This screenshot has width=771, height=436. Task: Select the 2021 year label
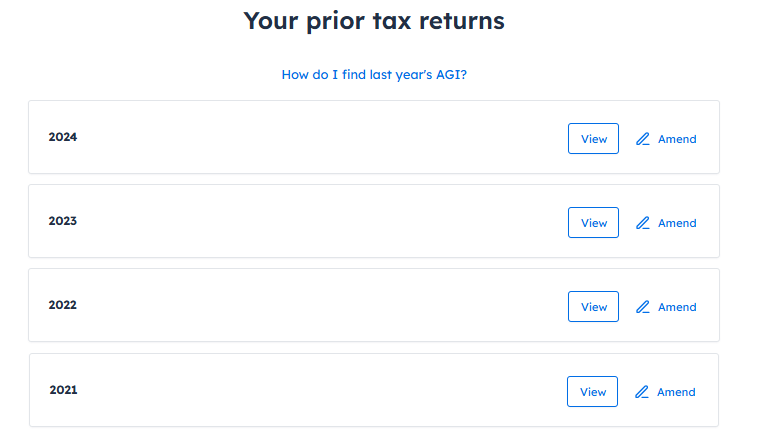(x=63, y=390)
